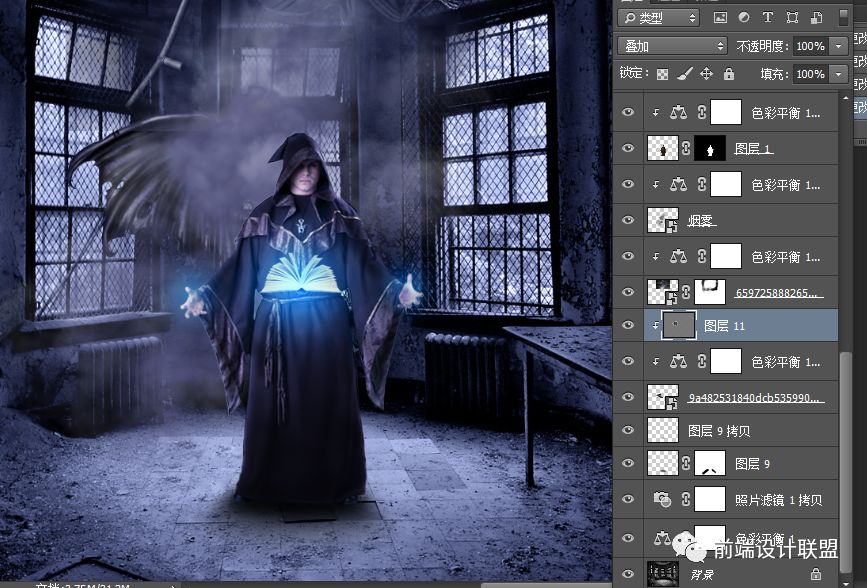
Task: Hide the 图层 11 layer
Action: [x=628, y=325]
